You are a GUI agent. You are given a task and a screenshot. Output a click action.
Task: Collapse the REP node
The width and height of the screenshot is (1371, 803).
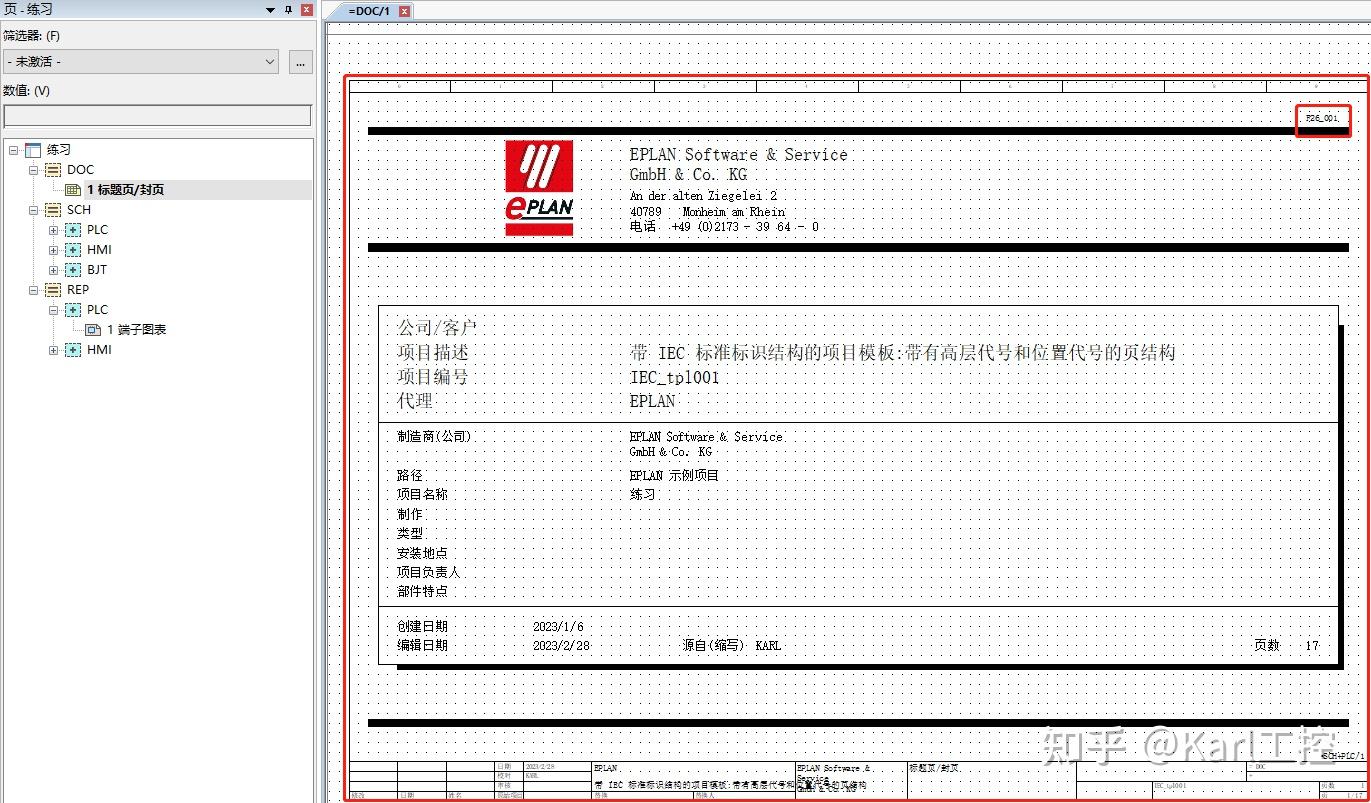point(34,290)
